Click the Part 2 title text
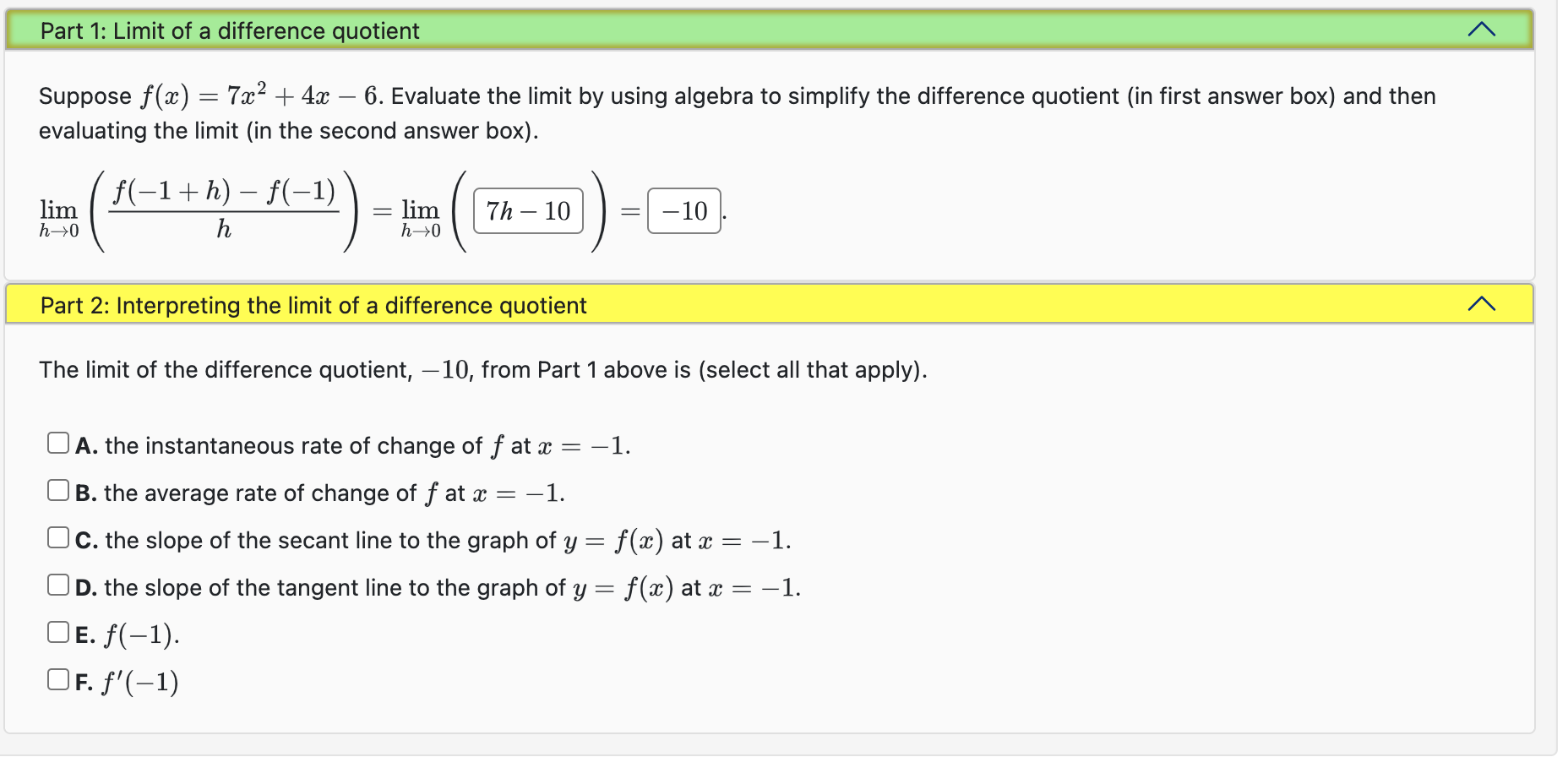The width and height of the screenshot is (1568, 757). click(x=313, y=305)
